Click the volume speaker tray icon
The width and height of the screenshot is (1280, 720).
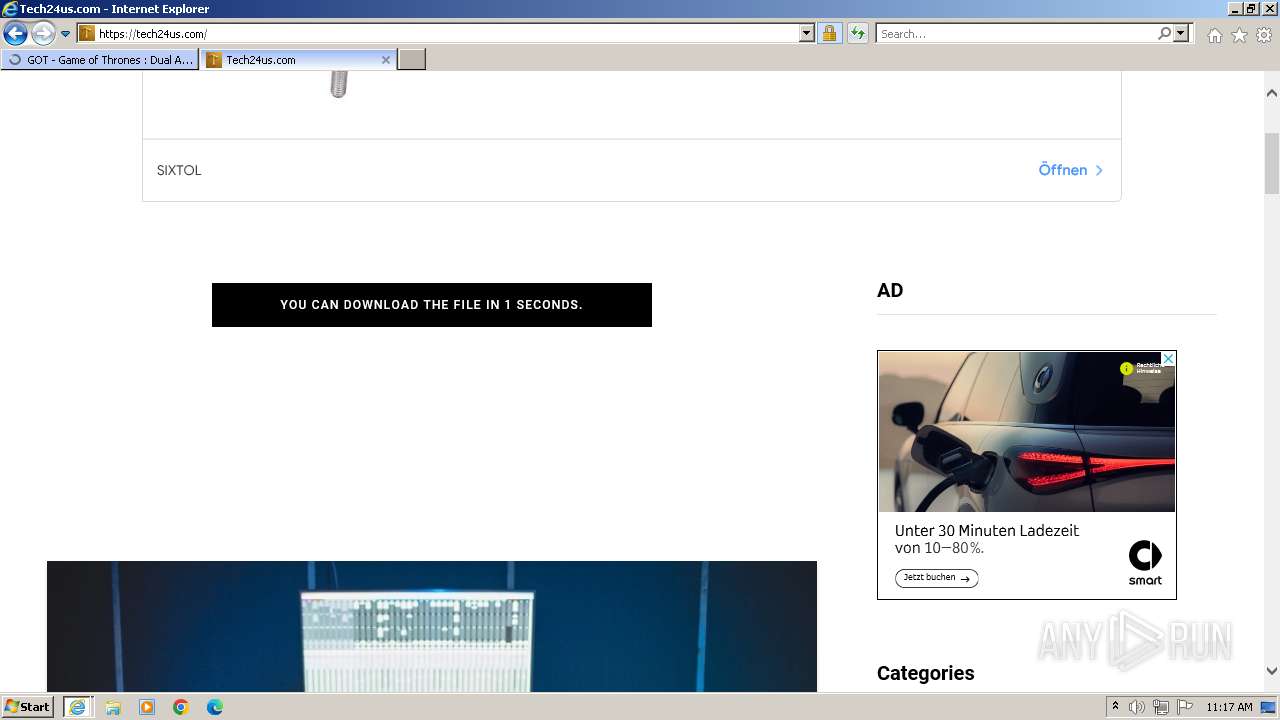click(1137, 707)
